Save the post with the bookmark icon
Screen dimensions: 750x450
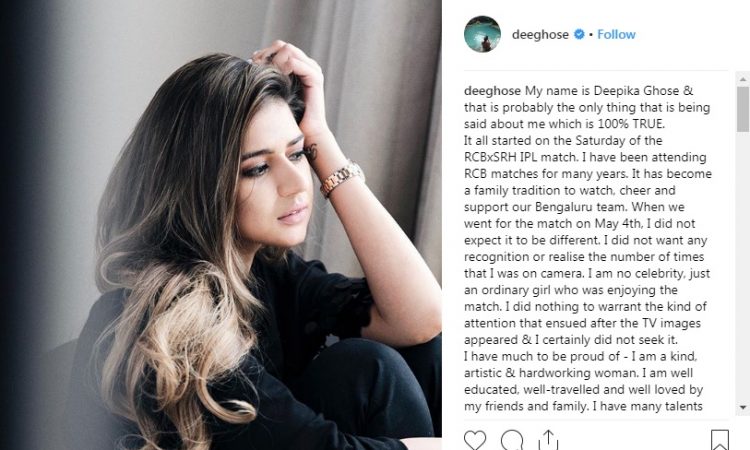[x=720, y=440]
